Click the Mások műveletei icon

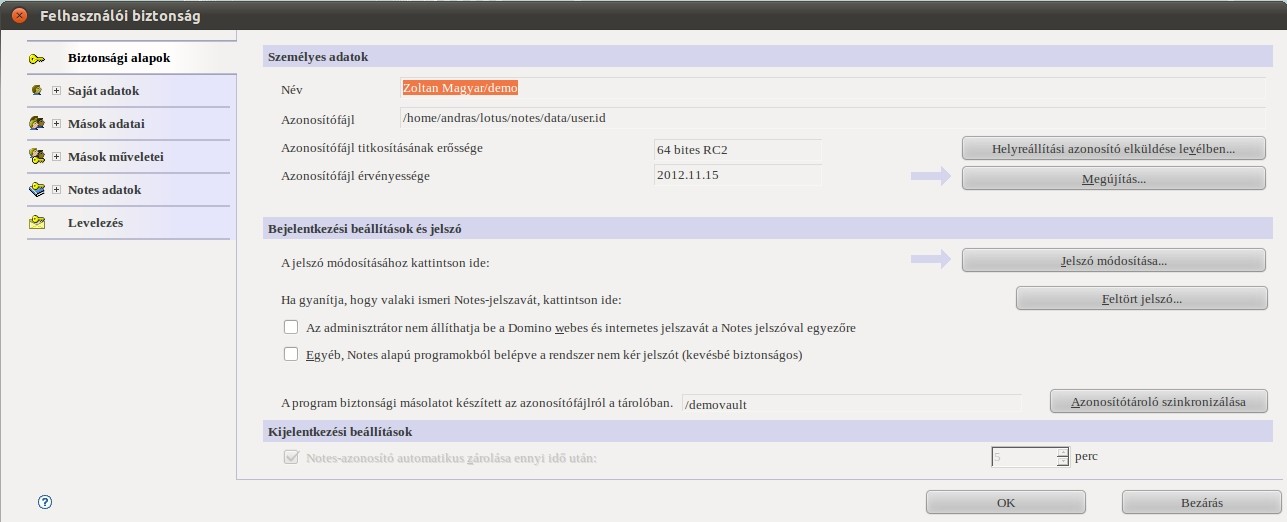(37, 157)
